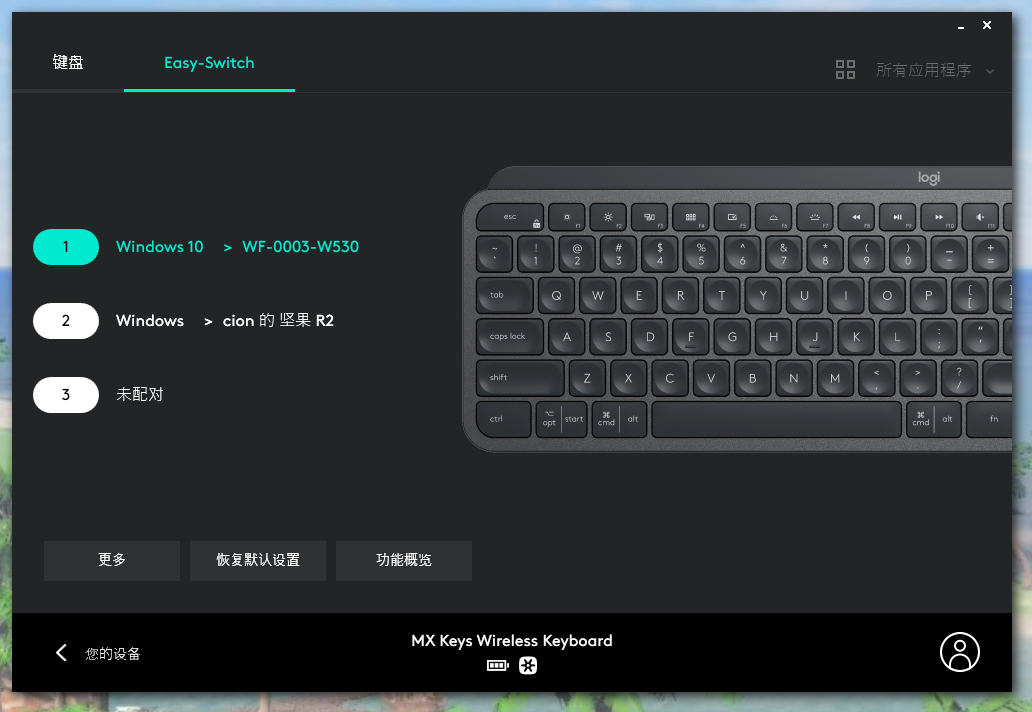Click the 更多 button

click(112, 560)
